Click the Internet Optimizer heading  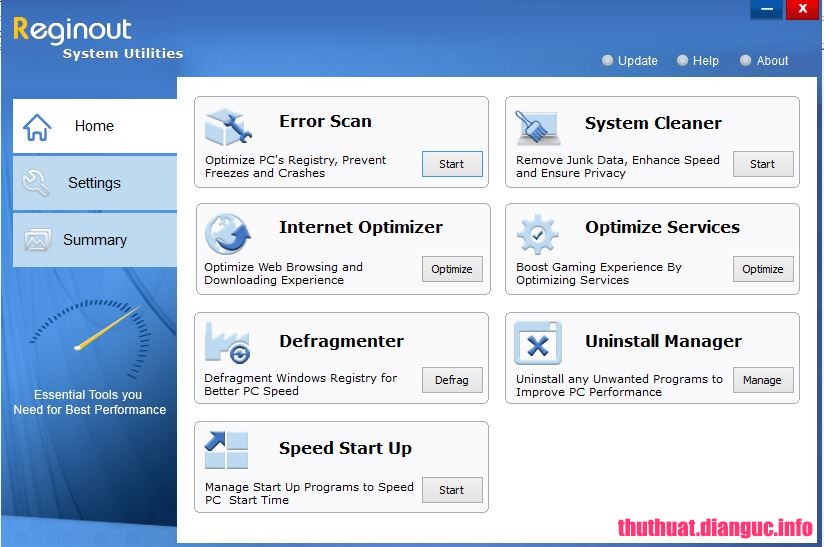click(x=360, y=227)
